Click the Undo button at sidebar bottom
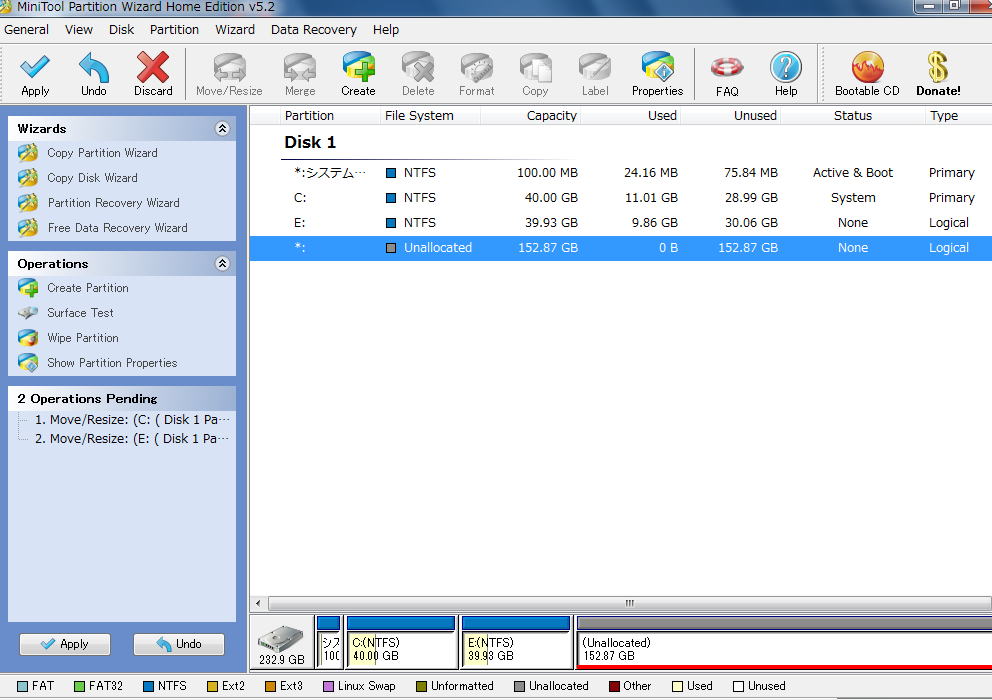Screen dimensions: 992x700 coord(179,644)
